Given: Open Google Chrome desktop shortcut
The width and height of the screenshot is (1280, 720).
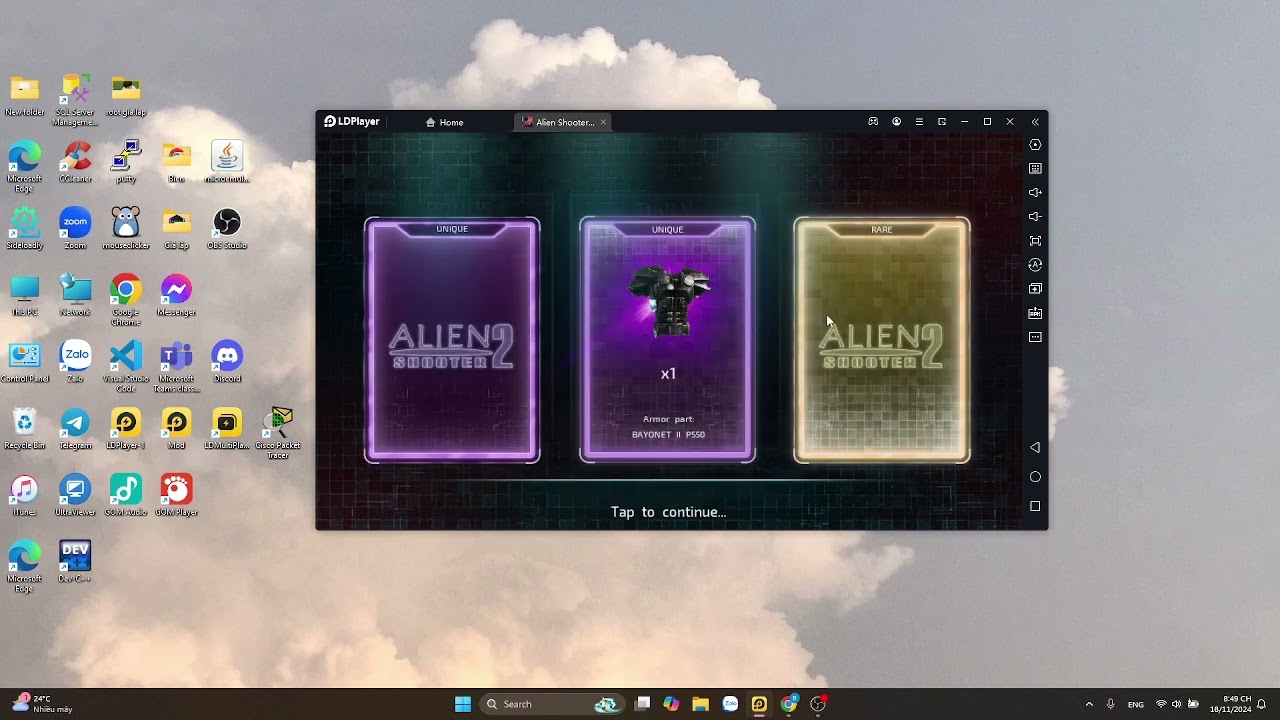Looking at the screenshot, I should [126, 299].
